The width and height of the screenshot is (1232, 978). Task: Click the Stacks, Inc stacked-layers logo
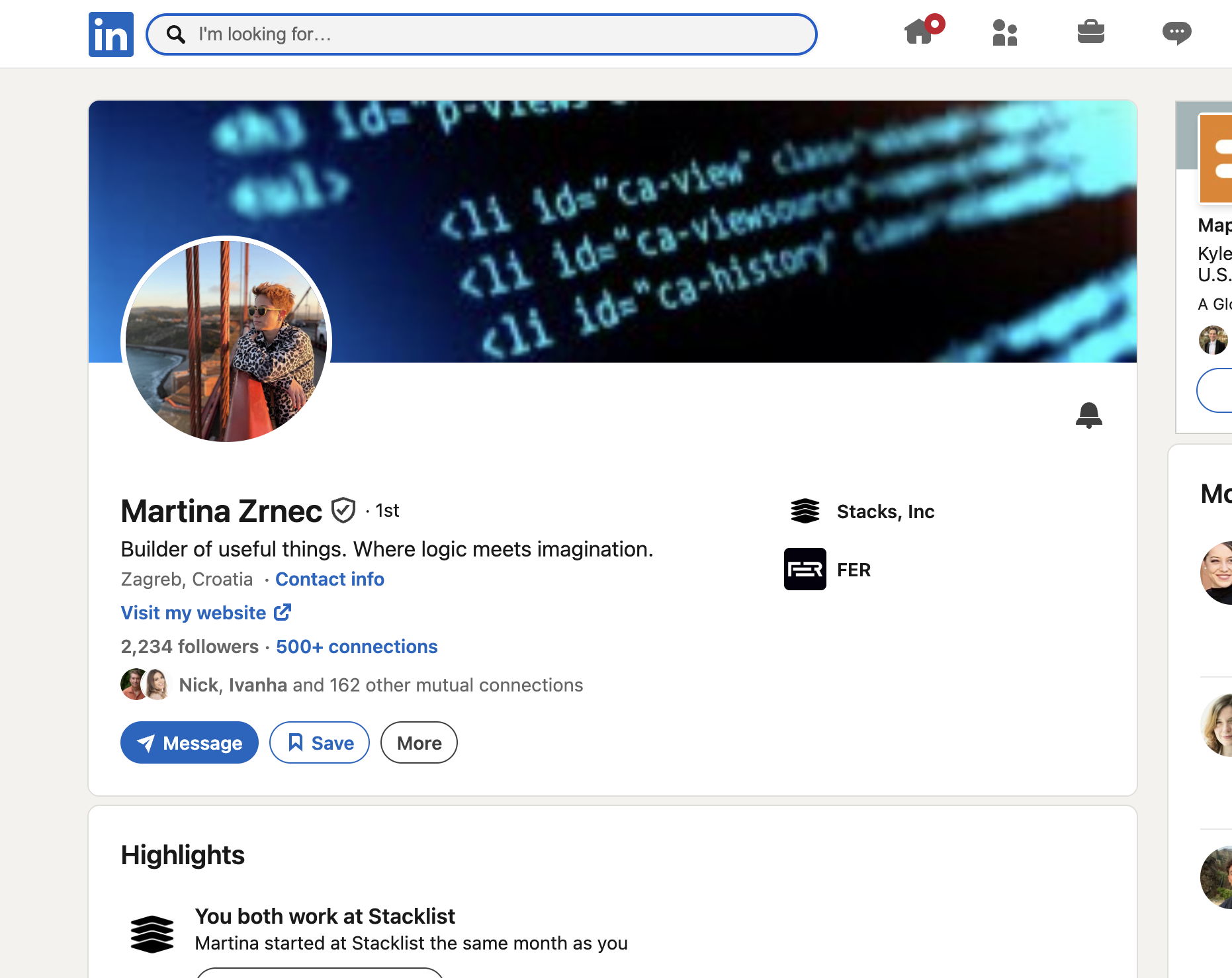805,511
